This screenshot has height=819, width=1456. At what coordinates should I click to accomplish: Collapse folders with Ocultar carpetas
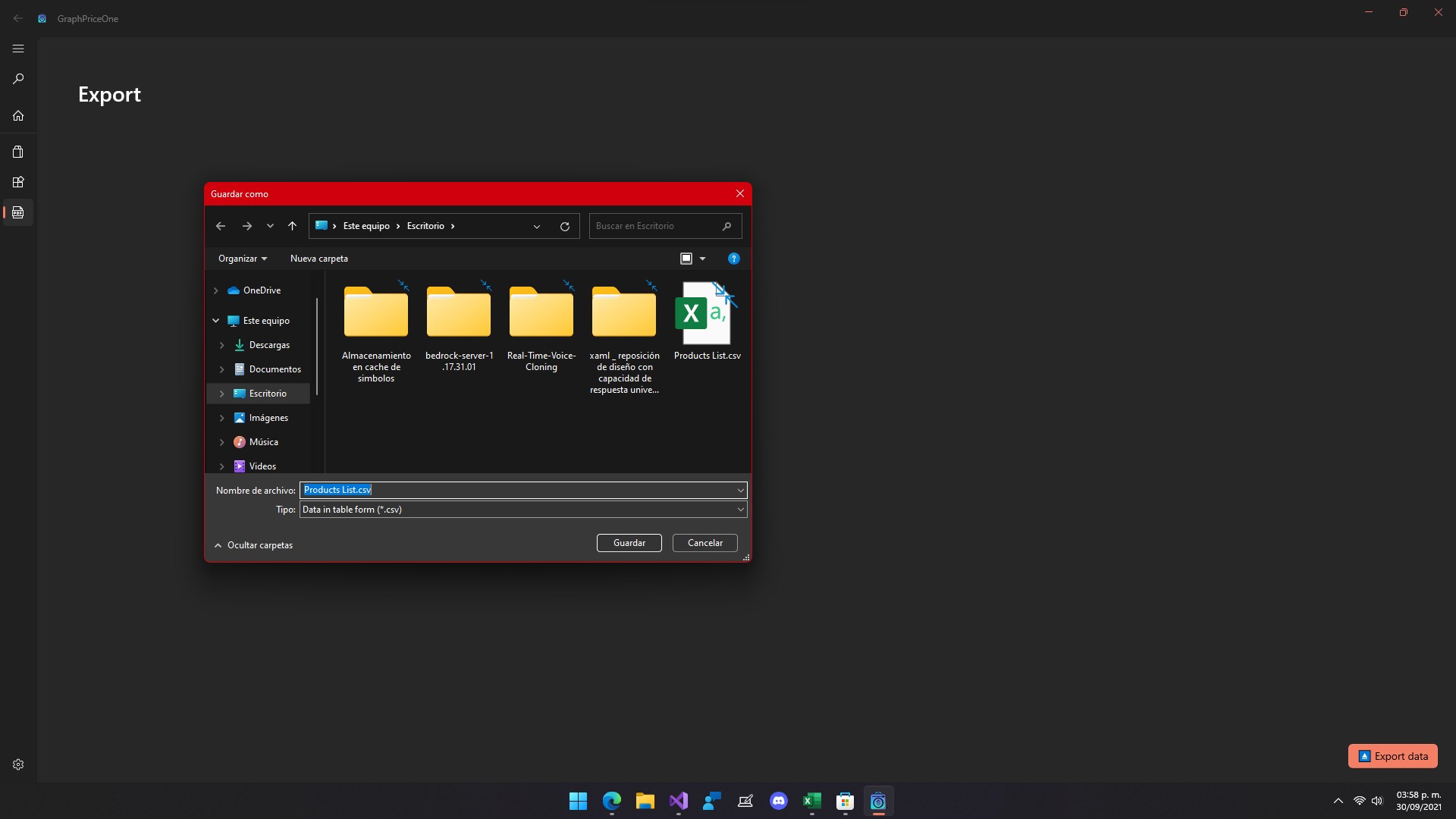pos(253,545)
